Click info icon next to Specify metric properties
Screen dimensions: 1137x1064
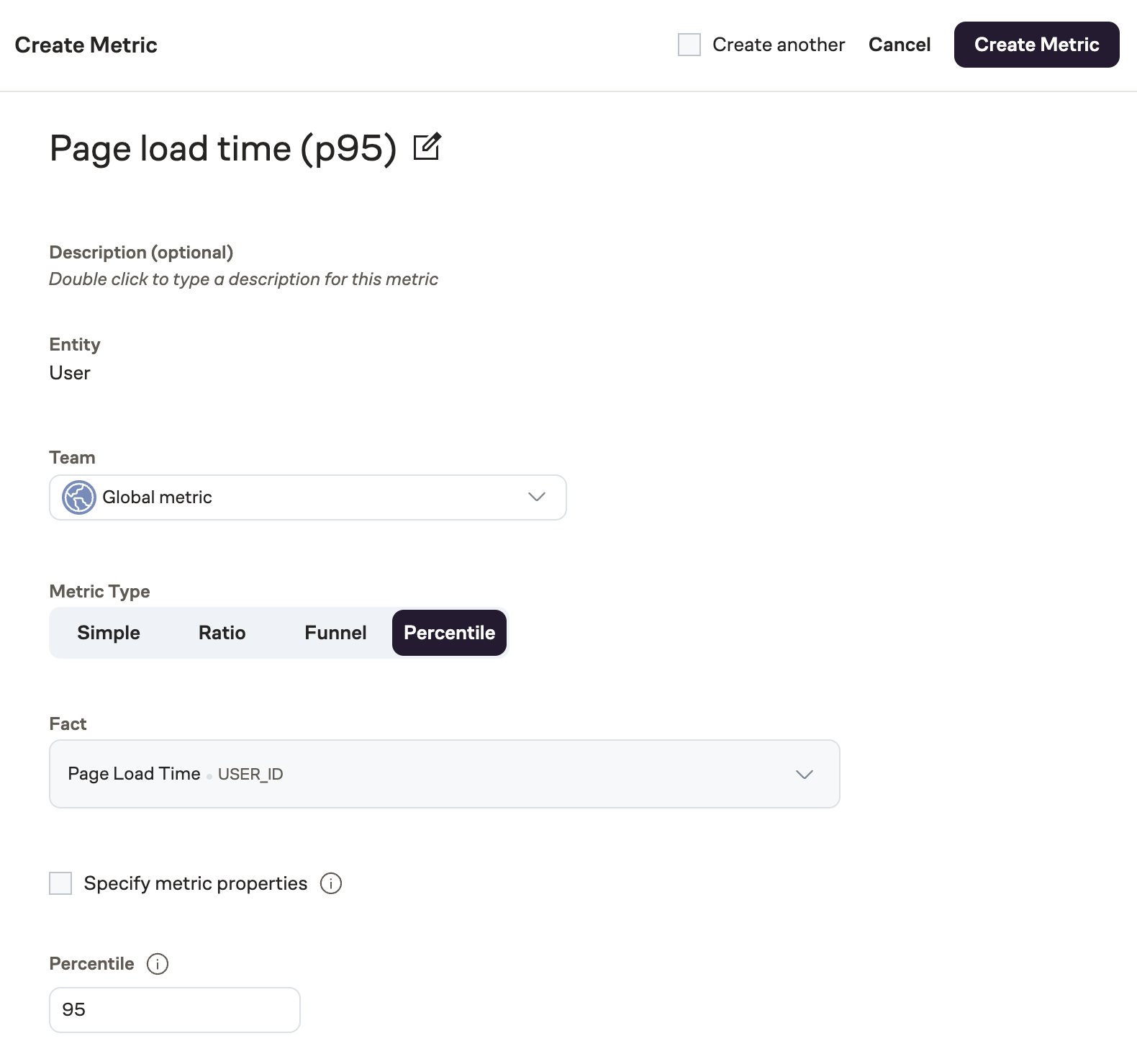330,883
